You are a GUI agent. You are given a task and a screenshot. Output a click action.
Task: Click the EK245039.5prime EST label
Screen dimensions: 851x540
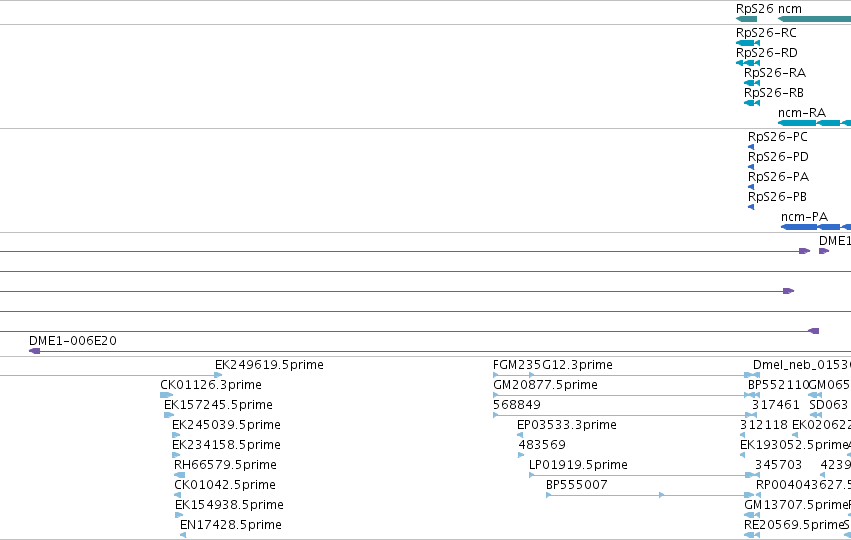pos(226,425)
